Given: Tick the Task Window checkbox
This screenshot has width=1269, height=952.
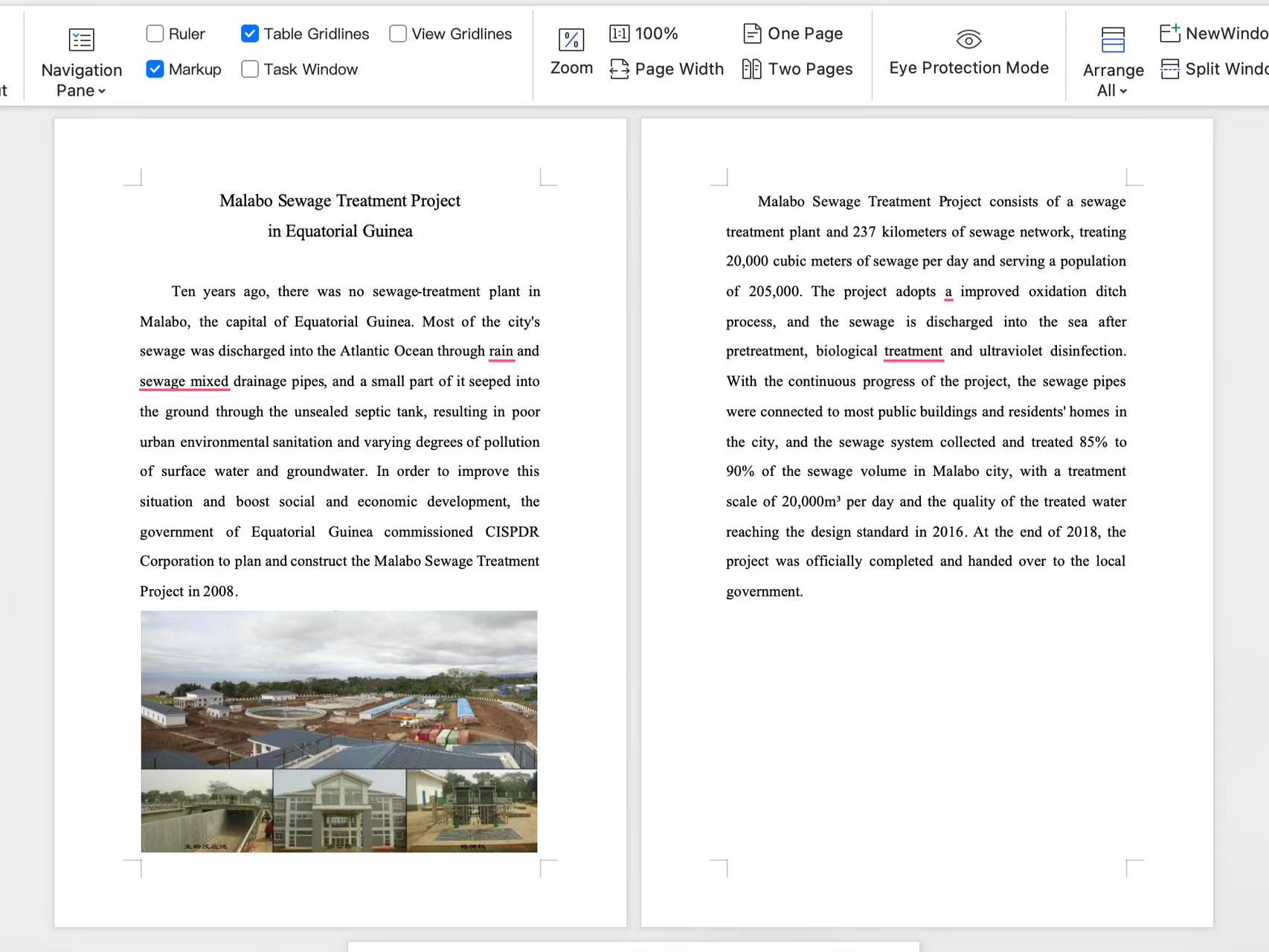Looking at the screenshot, I should [250, 69].
